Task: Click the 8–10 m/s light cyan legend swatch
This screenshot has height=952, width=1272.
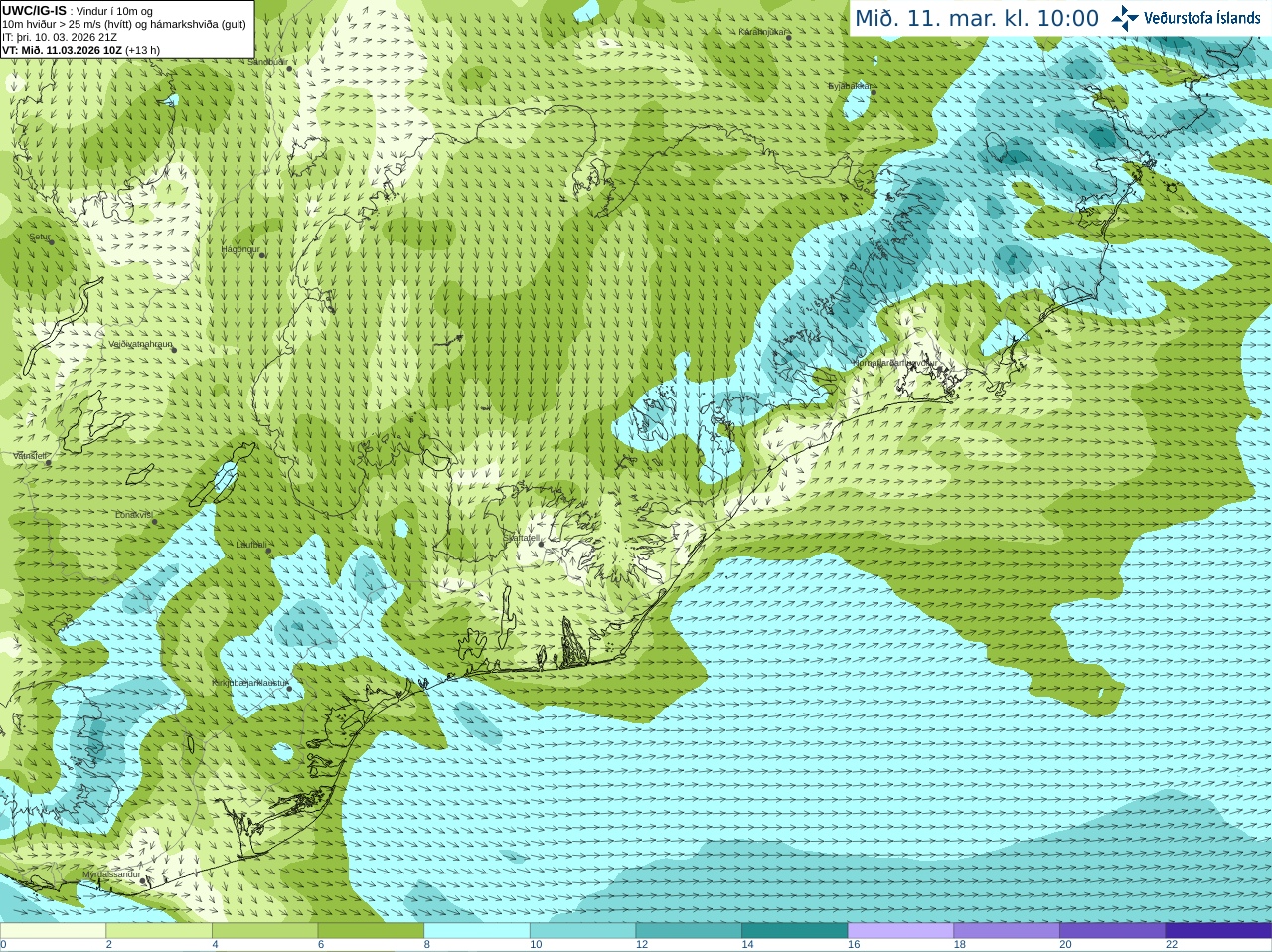Action: 477,931
